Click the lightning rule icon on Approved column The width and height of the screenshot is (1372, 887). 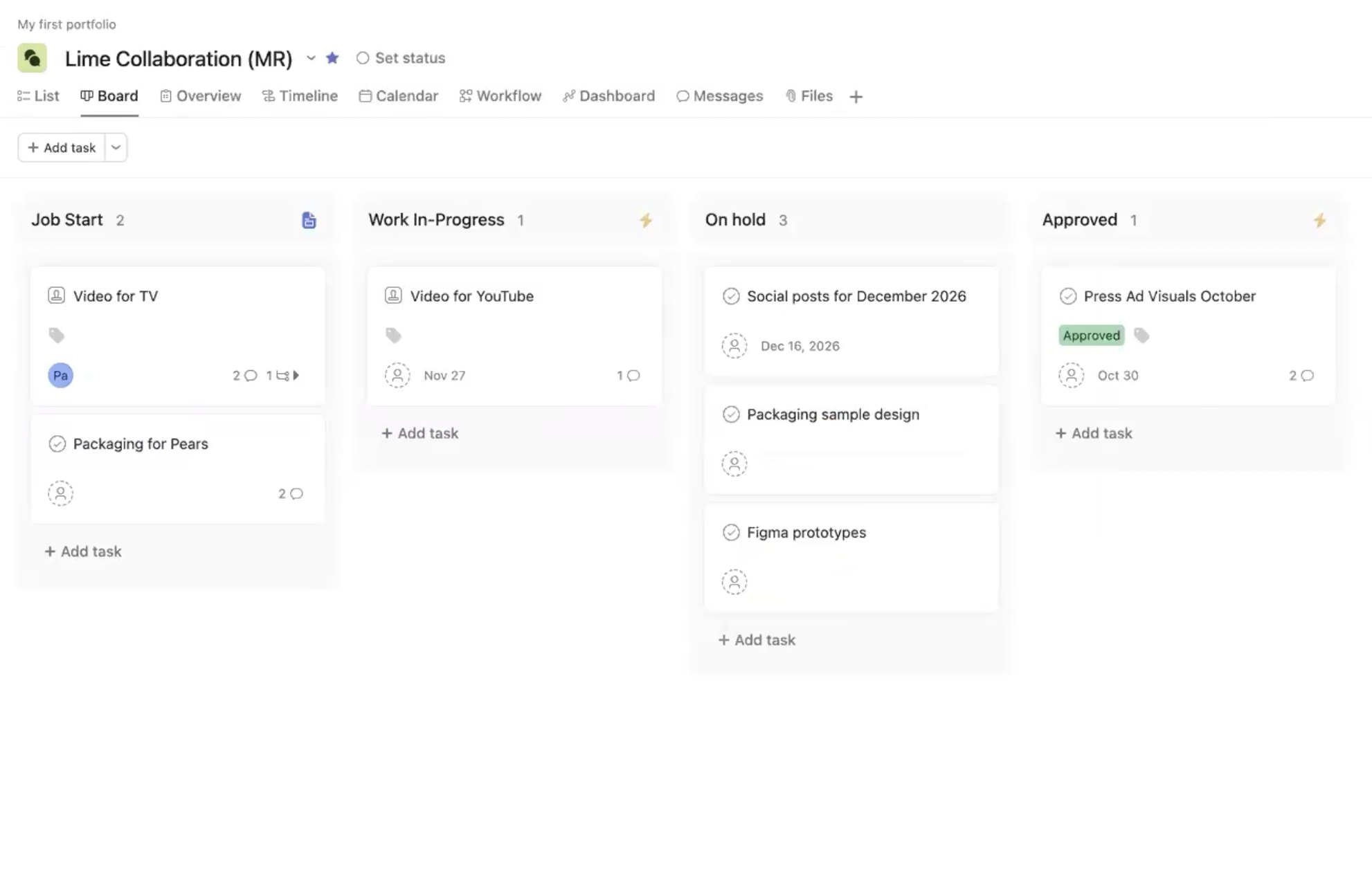click(1319, 220)
